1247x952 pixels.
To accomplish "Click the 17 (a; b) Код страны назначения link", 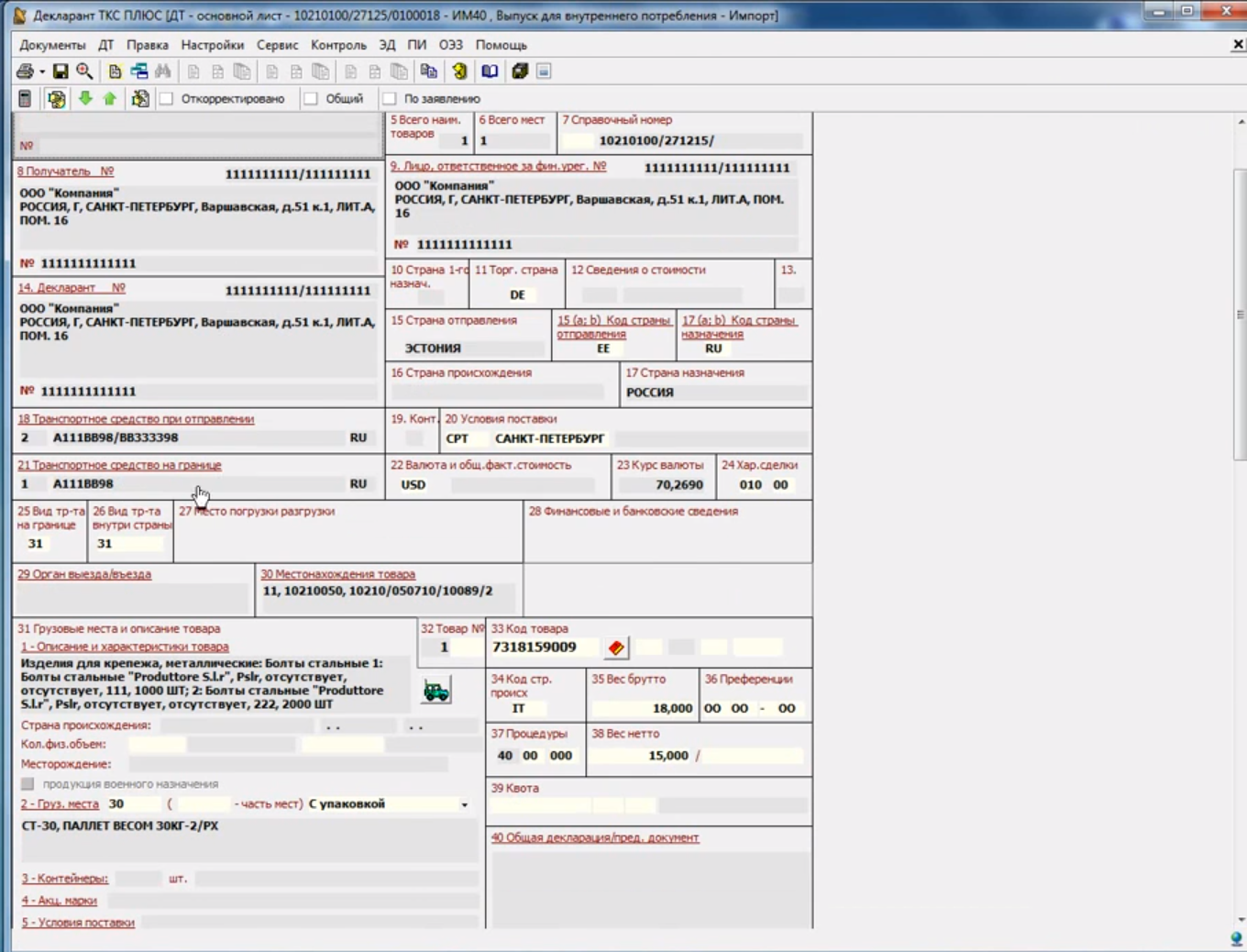I will tap(739, 327).
